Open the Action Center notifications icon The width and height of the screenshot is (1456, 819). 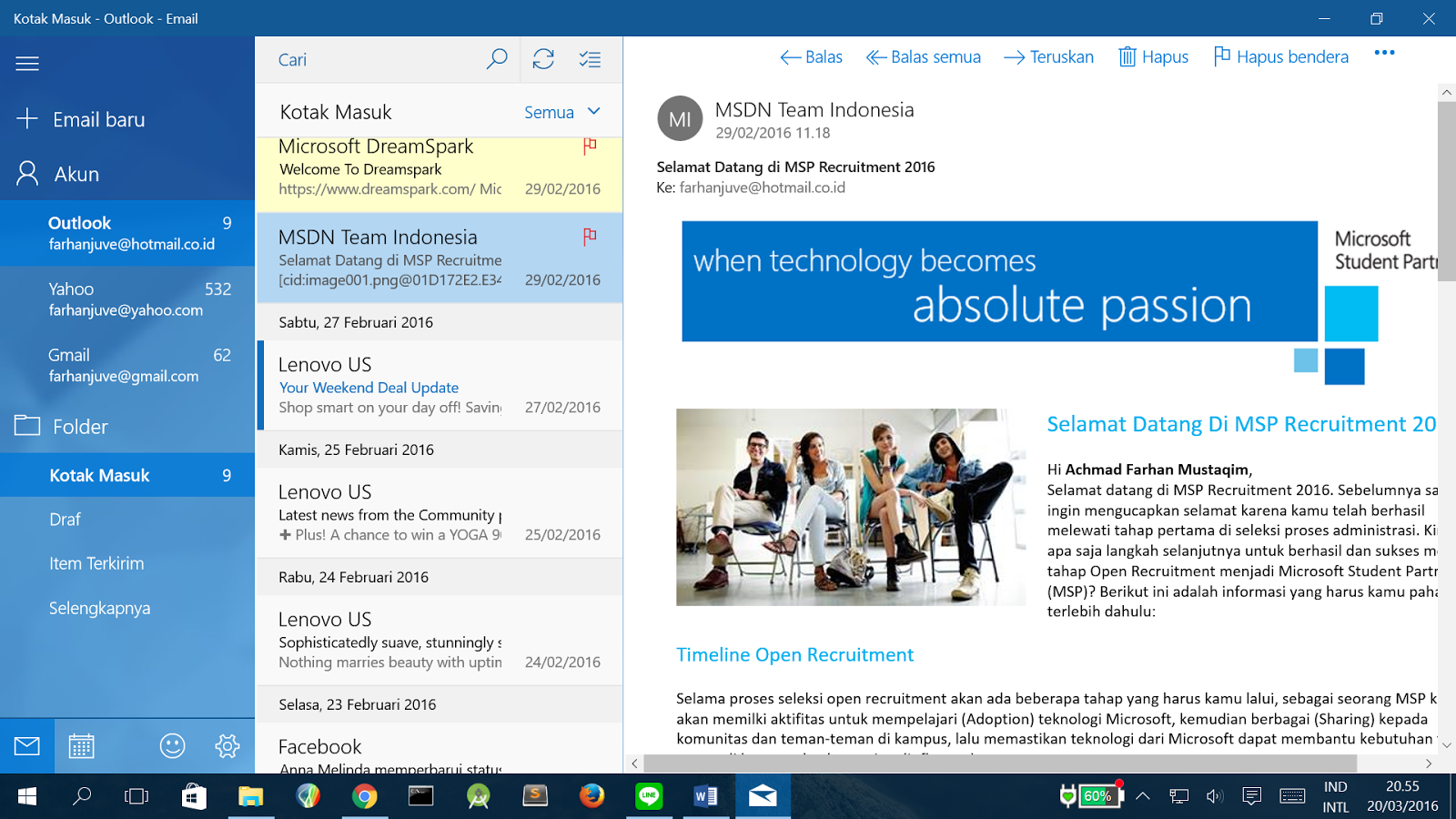[x=1252, y=796]
